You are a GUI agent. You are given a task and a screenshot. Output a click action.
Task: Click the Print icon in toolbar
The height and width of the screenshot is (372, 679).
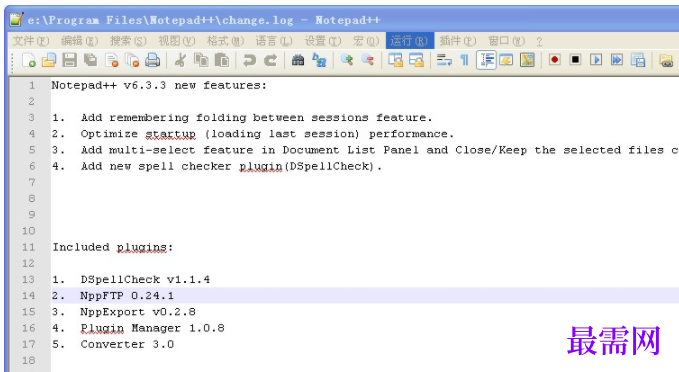point(152,60)
